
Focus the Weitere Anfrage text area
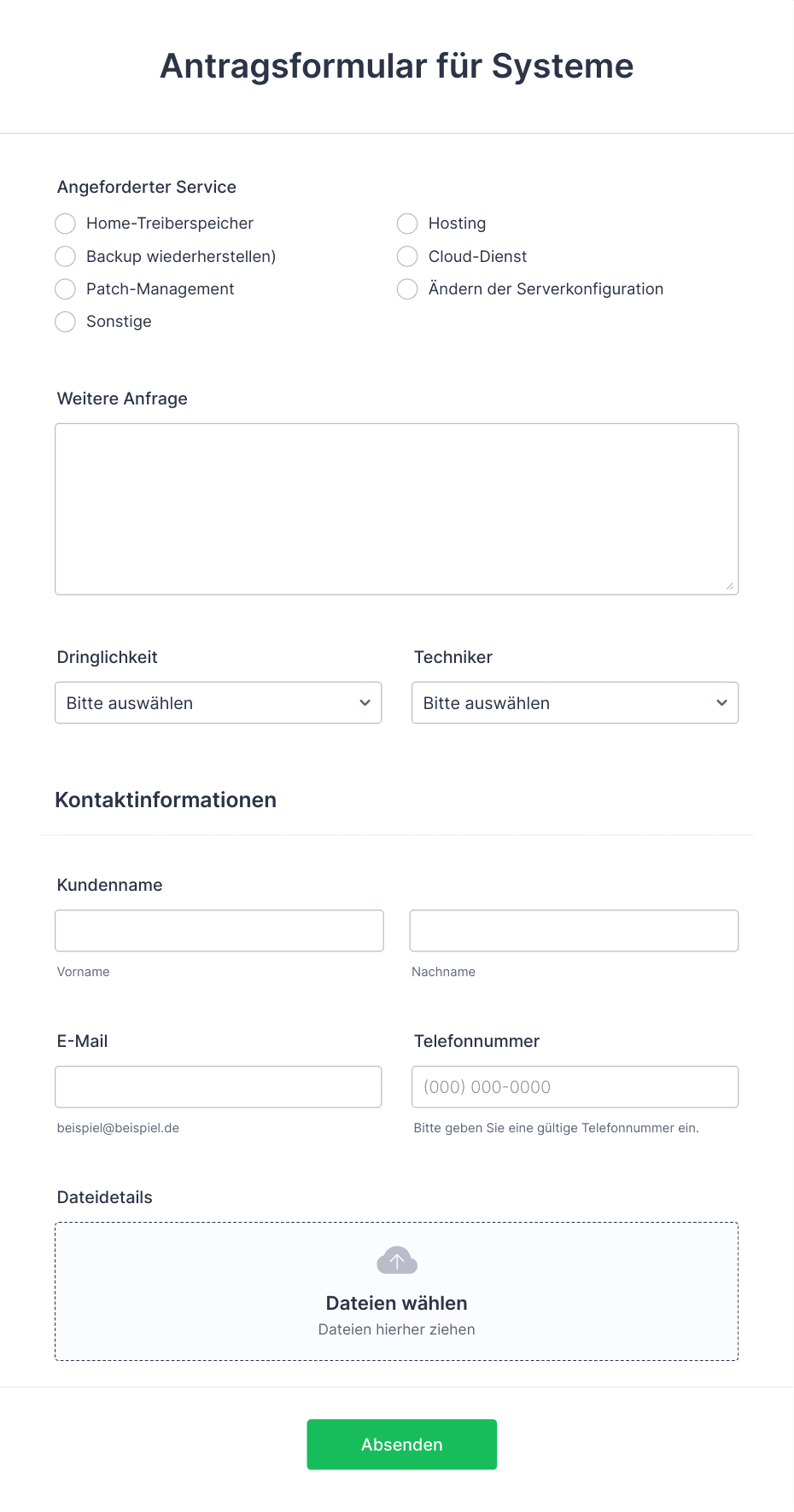(x=397, y=509)
